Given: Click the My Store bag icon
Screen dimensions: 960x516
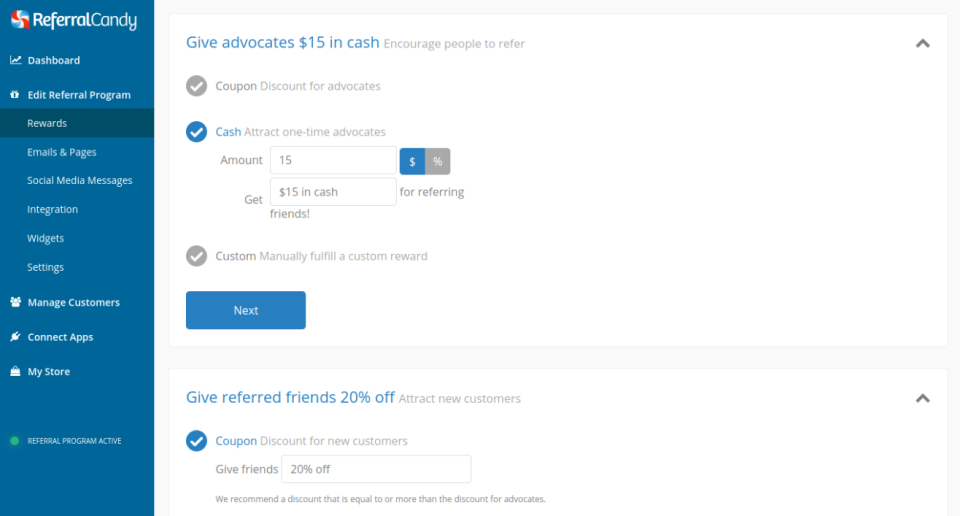Looking at the screenshot, I should [15, 372].
